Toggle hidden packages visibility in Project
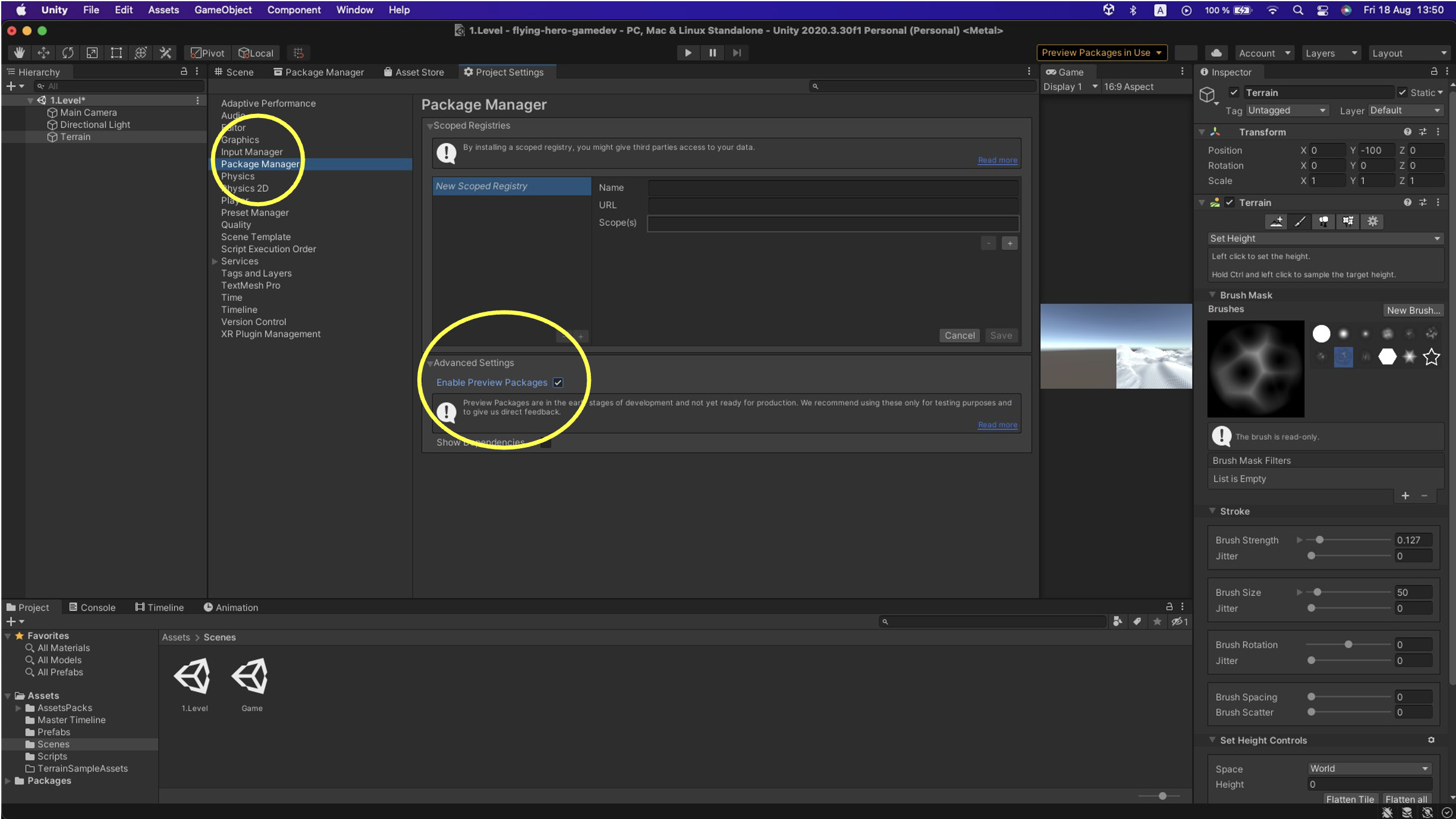 [x=1179, y=622]
